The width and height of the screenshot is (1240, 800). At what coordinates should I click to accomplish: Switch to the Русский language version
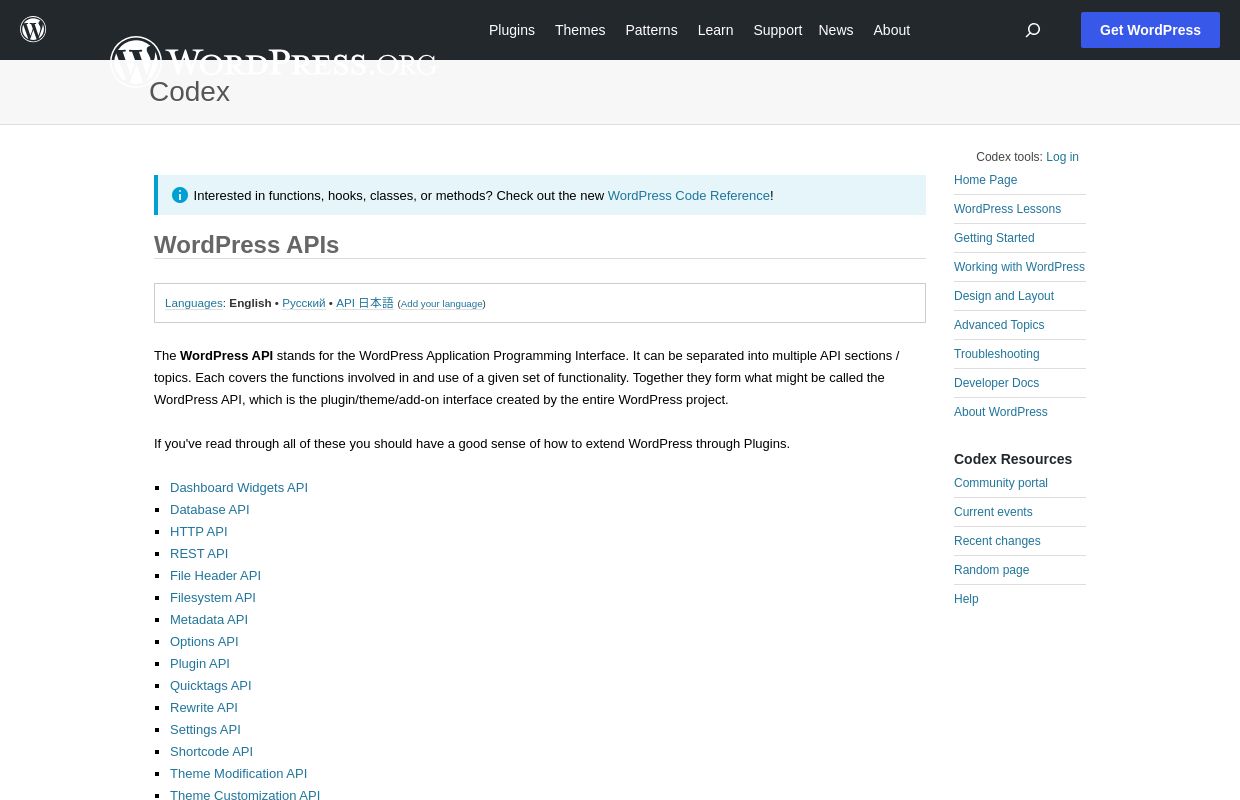click(x=304, y=303)
